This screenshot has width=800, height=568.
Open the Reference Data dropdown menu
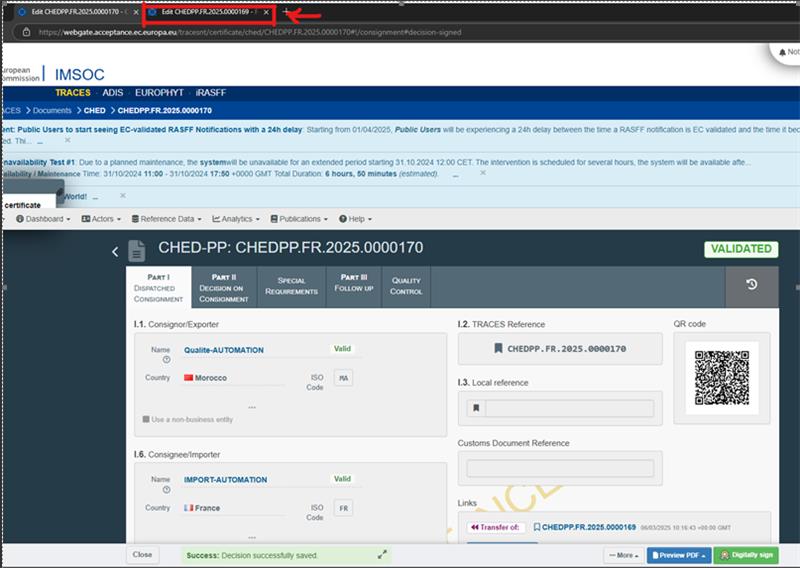click(166, 218)
